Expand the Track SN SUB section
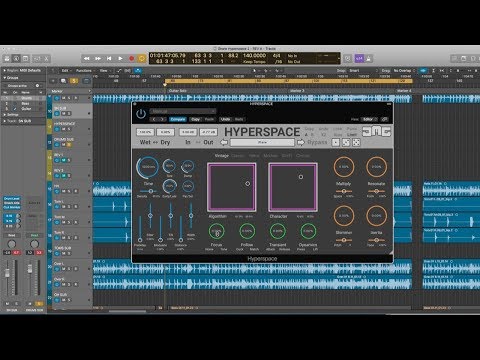Viewport: 480px width, 360px height. click(4, 121)
